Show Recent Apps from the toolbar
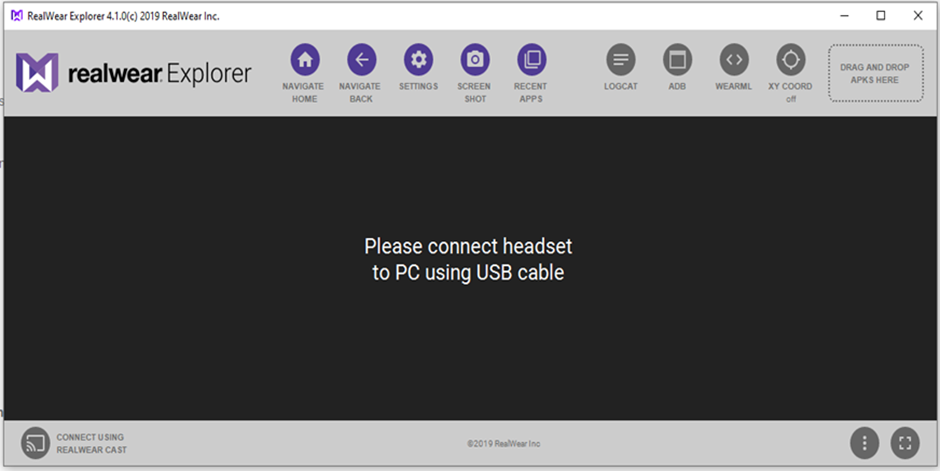The image size is (940, 471). click(531, 60)
